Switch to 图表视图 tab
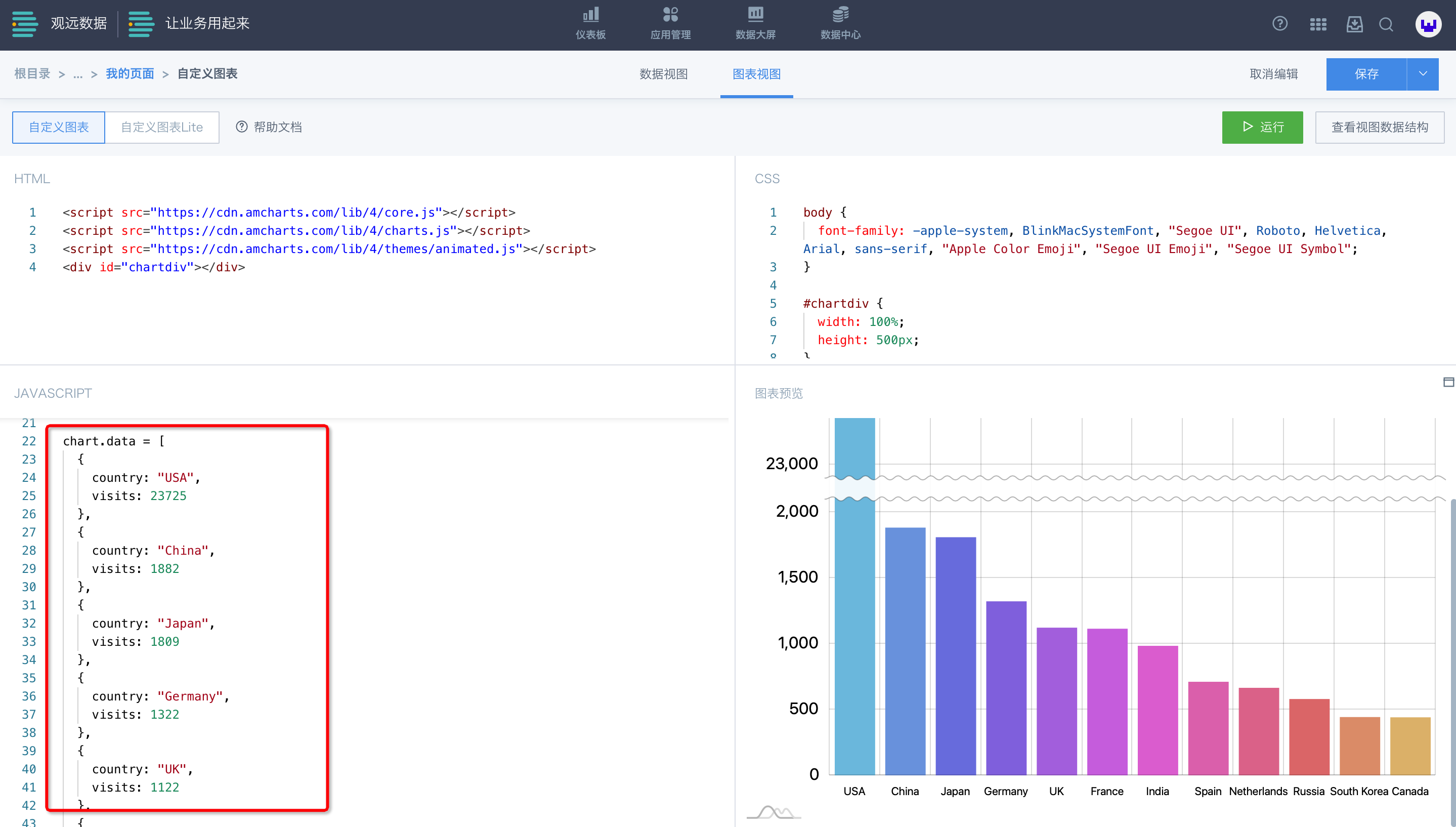This screenshot has height=827, width=1456. [x=756, y=74]
